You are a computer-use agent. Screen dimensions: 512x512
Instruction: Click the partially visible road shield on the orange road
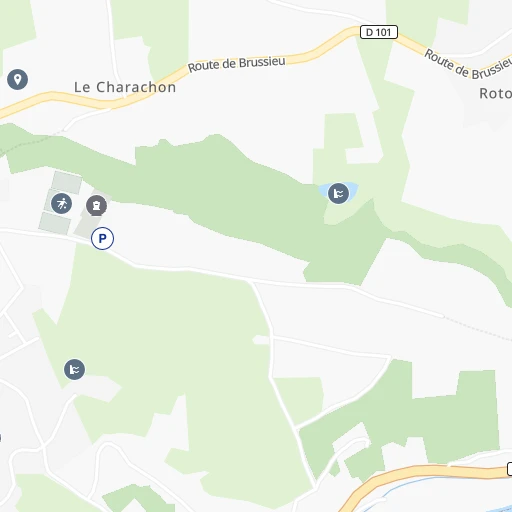click(509, 469)
